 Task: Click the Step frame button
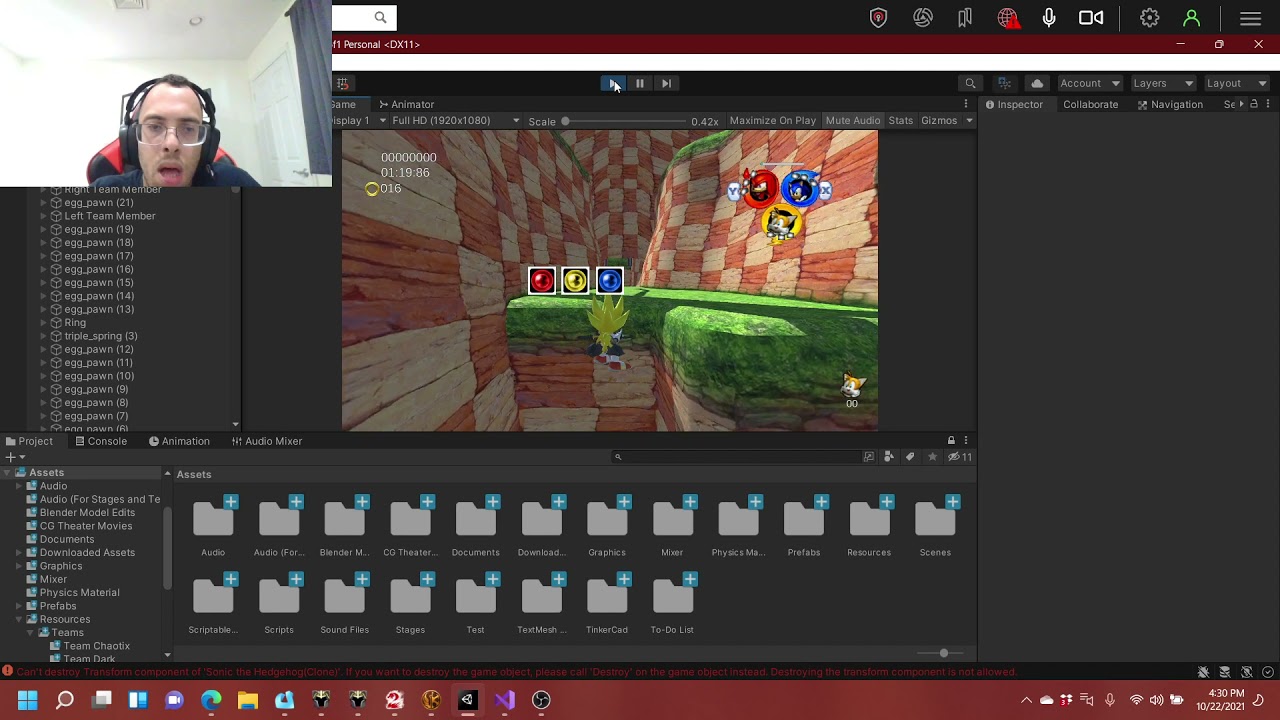[666, 83]
